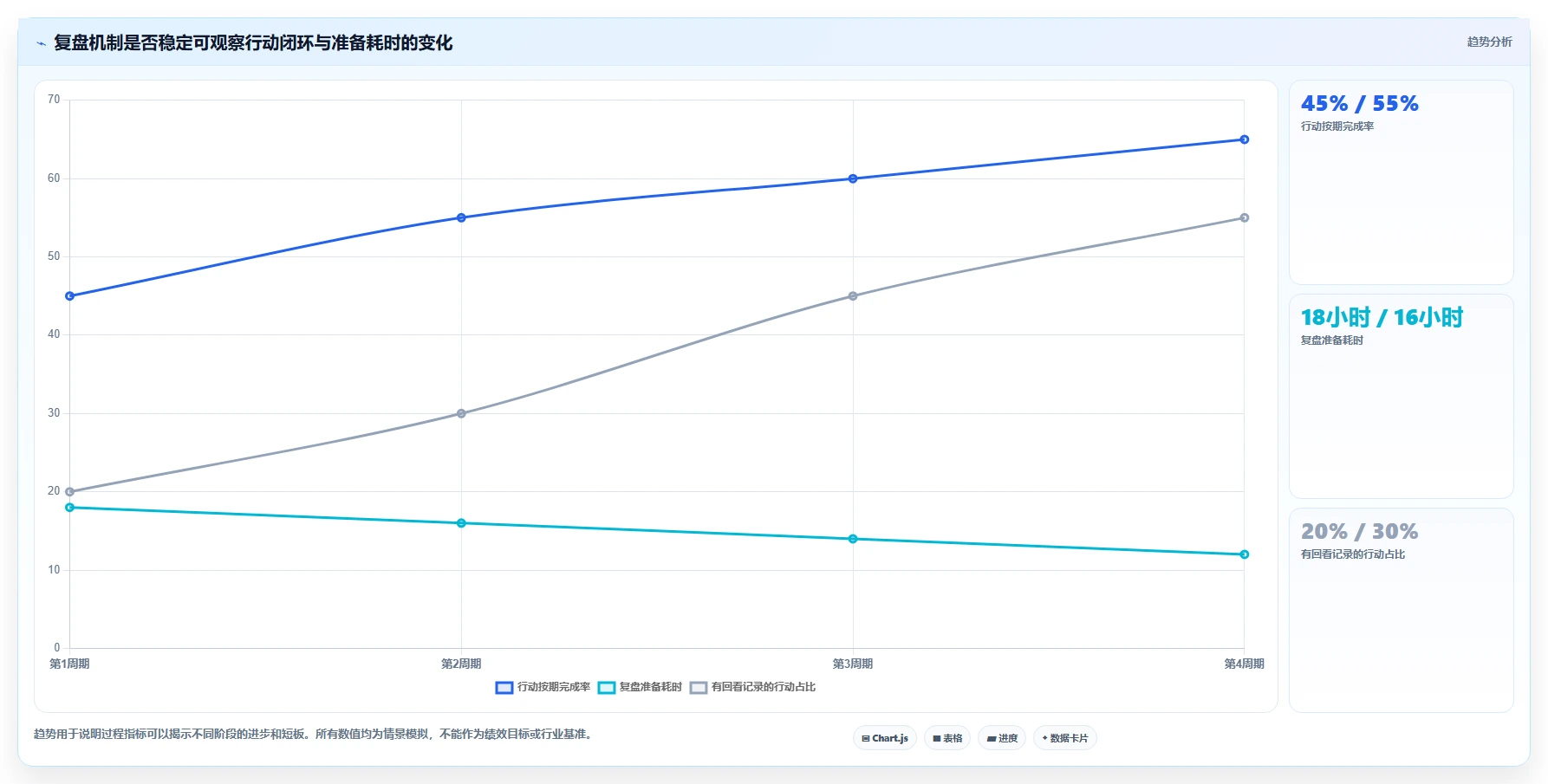Click blue line point at 第1周期 (45)
The width and height of the screenshot is (1548, 784).
click(x=70, y=296)
